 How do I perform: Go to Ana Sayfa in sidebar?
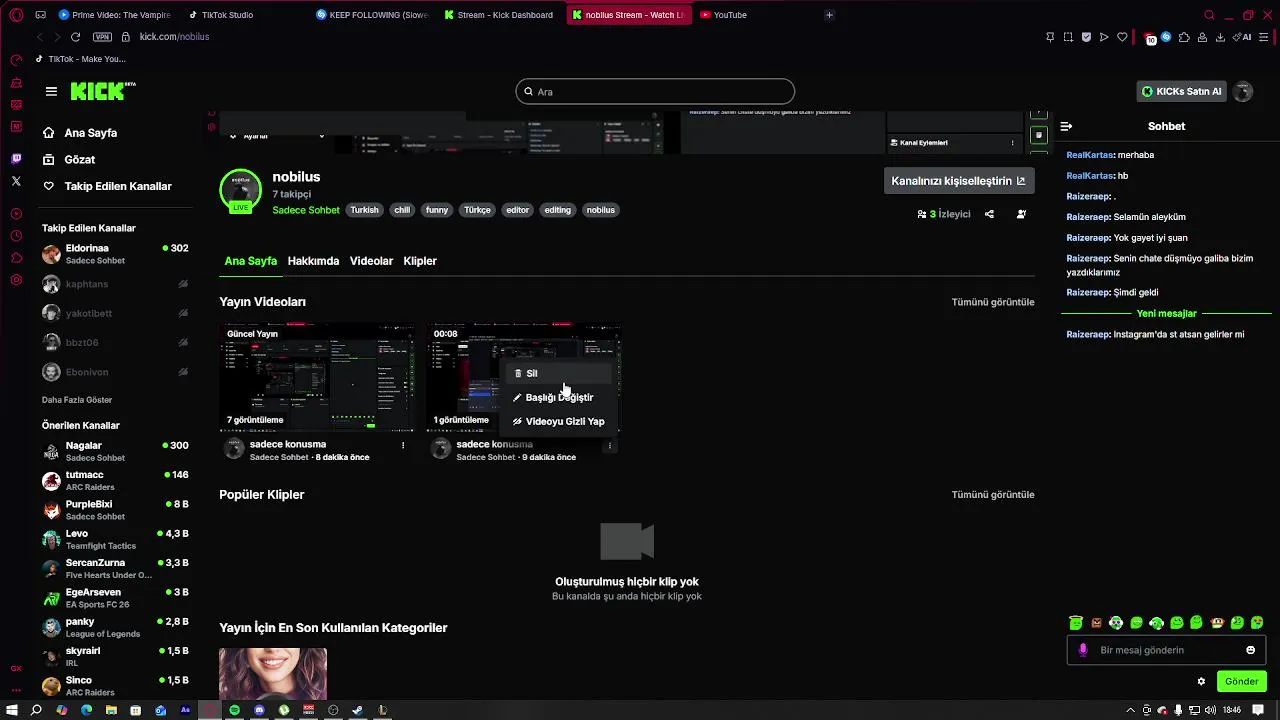pyautogui.click(x=80, y=133)
